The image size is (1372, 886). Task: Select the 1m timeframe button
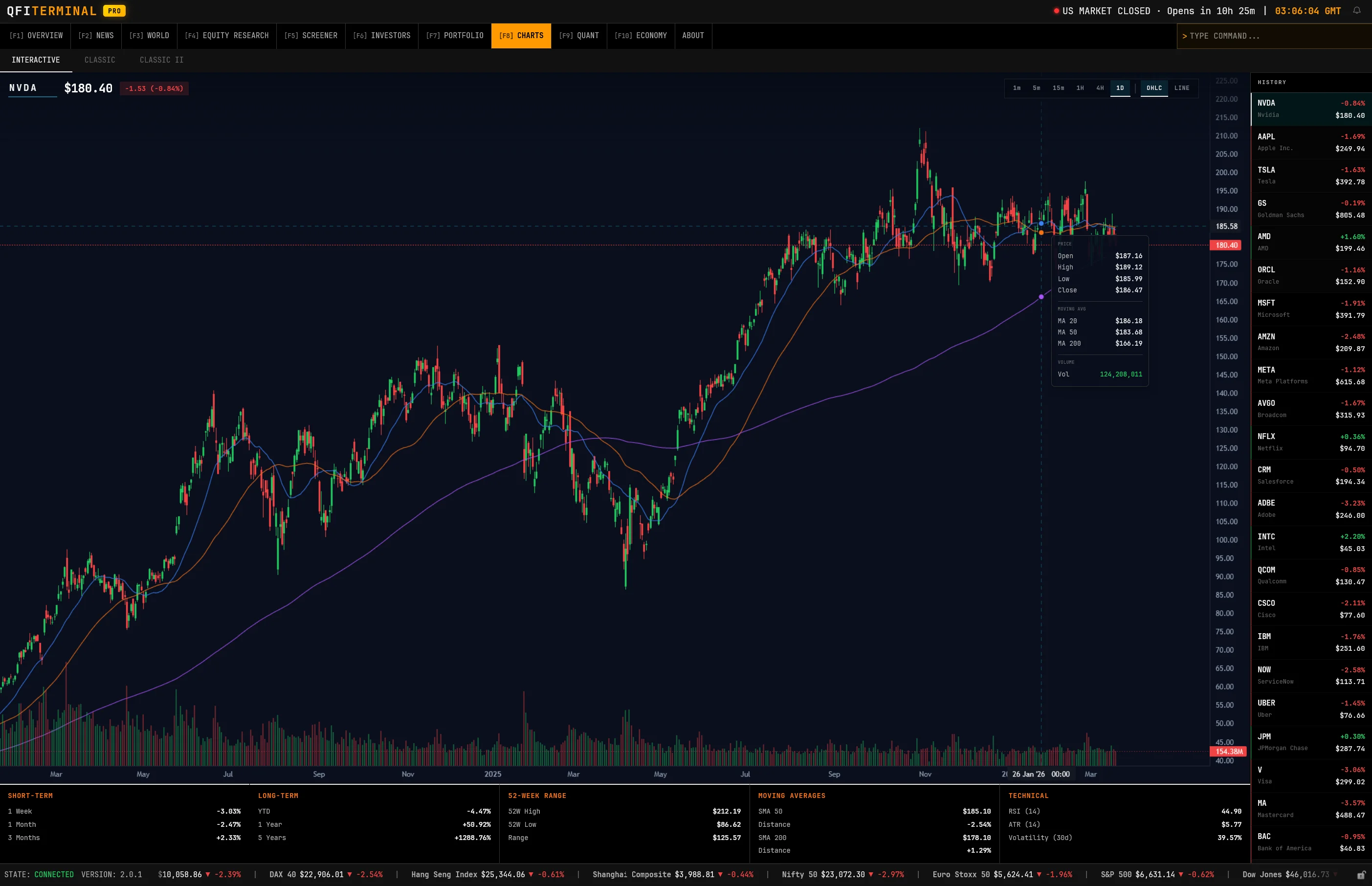[1017, 88]
